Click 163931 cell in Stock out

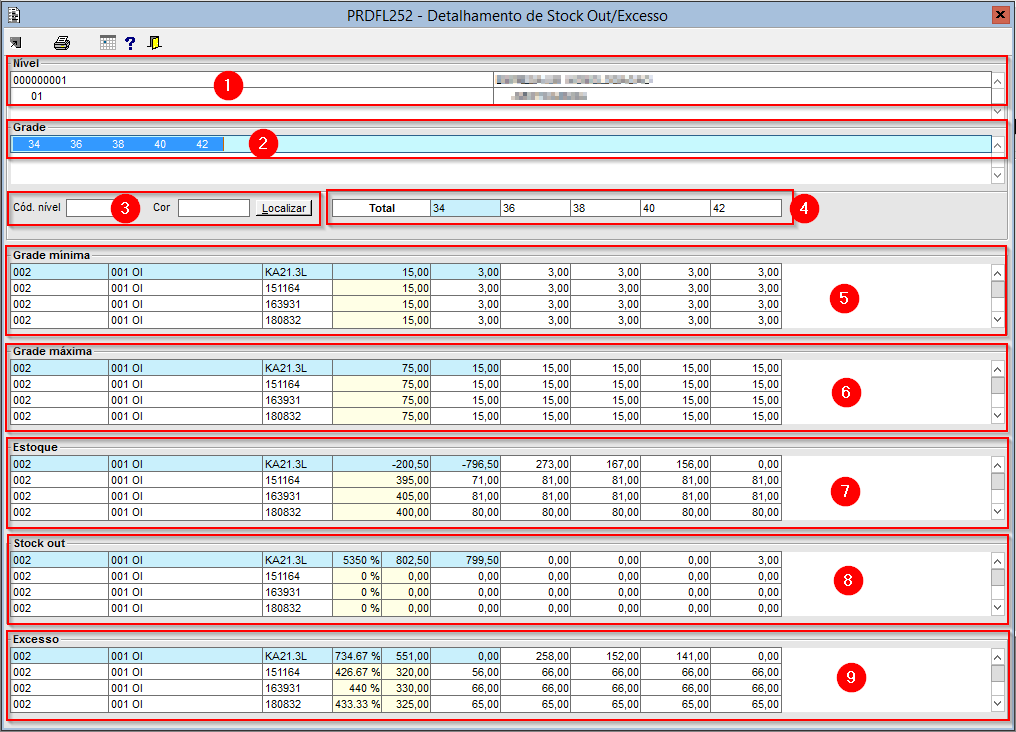click(x=297, y=592)
